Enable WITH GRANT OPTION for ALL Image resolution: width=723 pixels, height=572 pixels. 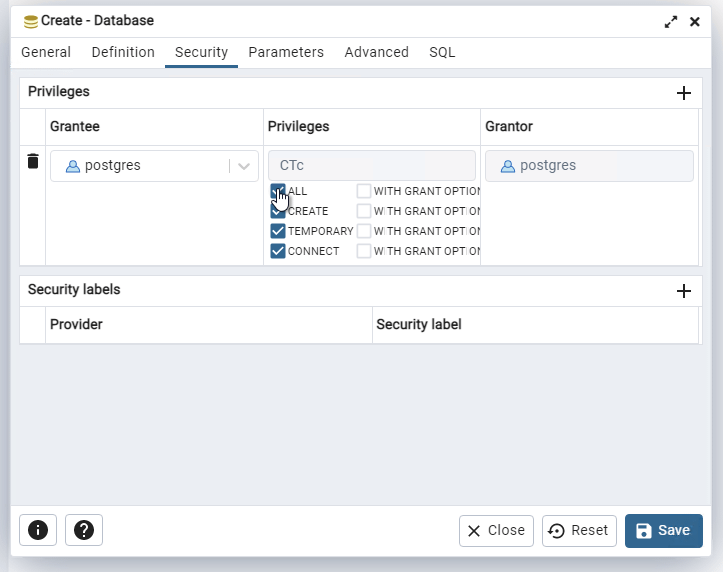pyautogui.click(x=364, y=191)
